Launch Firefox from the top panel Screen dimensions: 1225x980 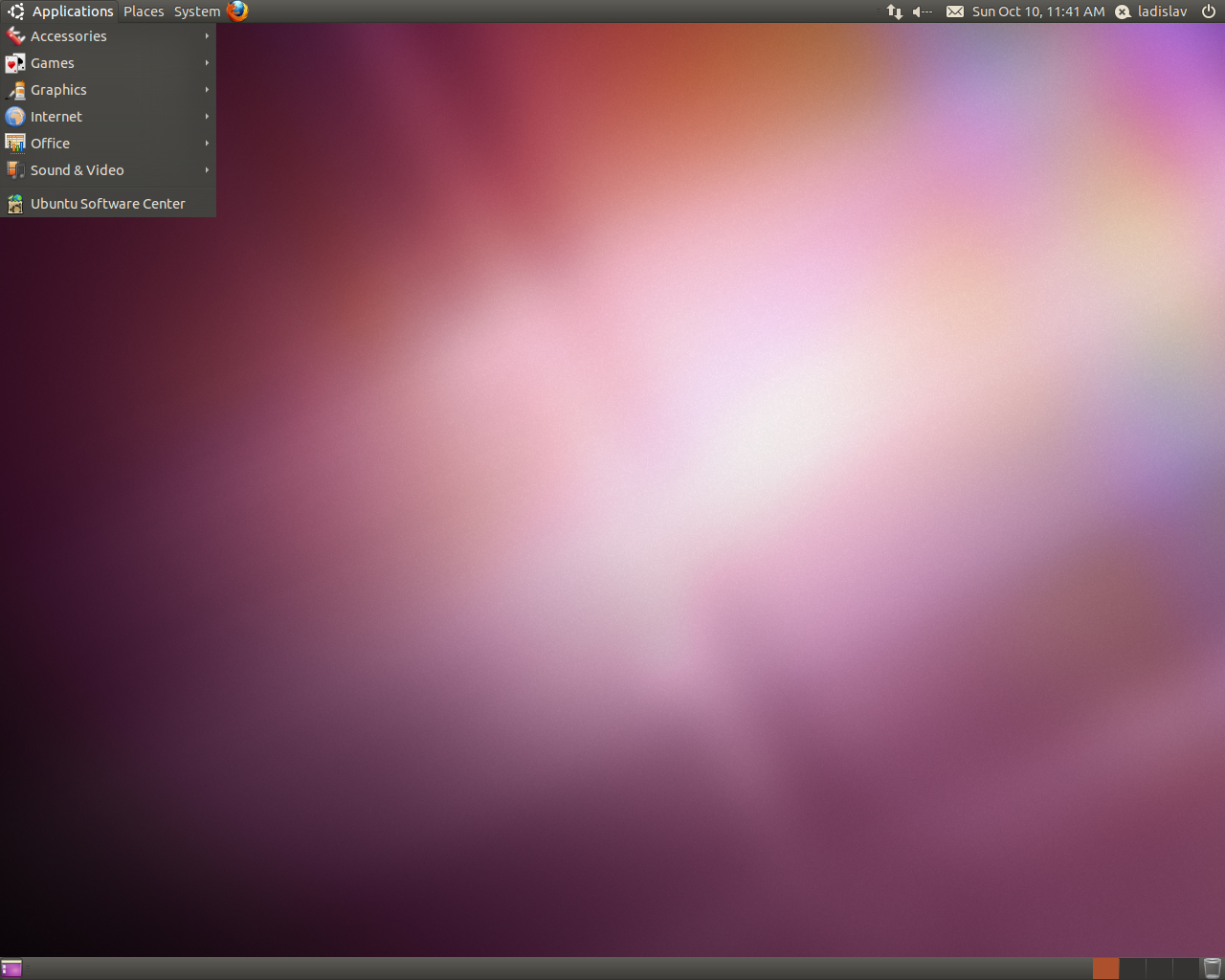coord(237,11)
